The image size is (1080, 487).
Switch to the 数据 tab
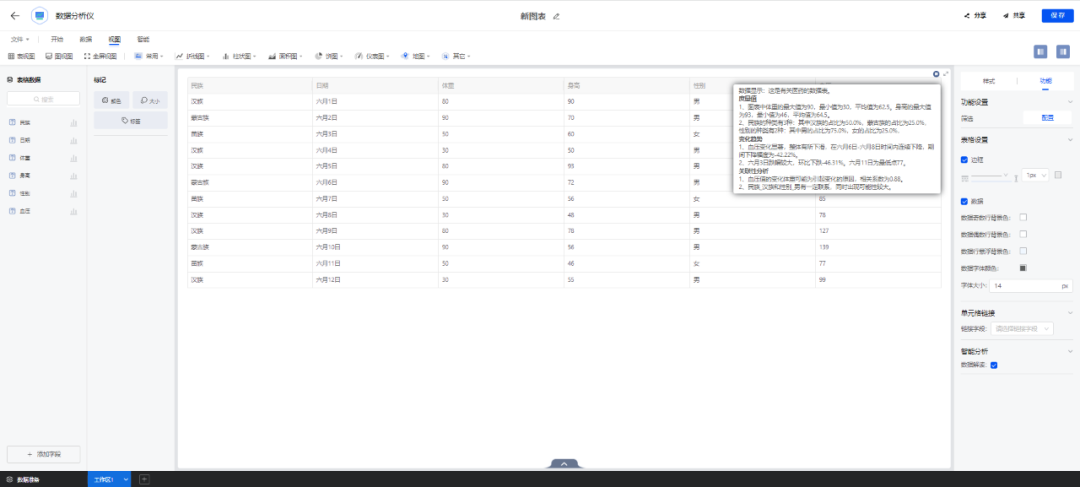(x=85, y=40)
